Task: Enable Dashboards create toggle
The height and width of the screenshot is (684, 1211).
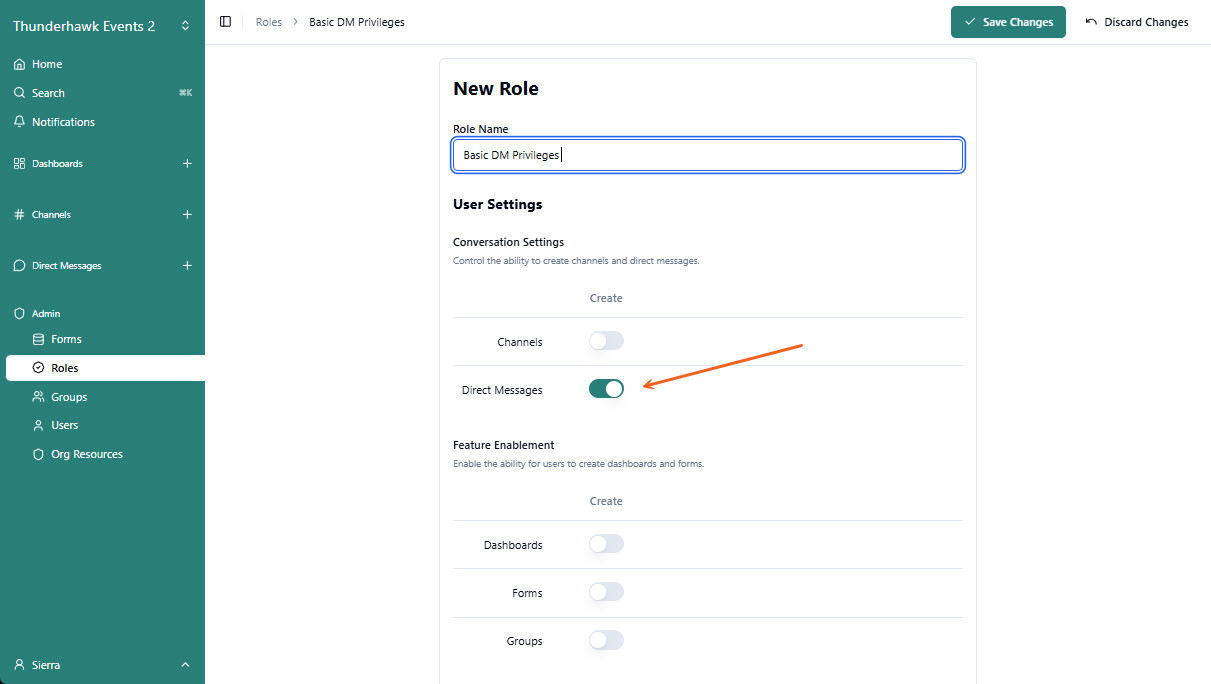Action: tap(606, 544)
